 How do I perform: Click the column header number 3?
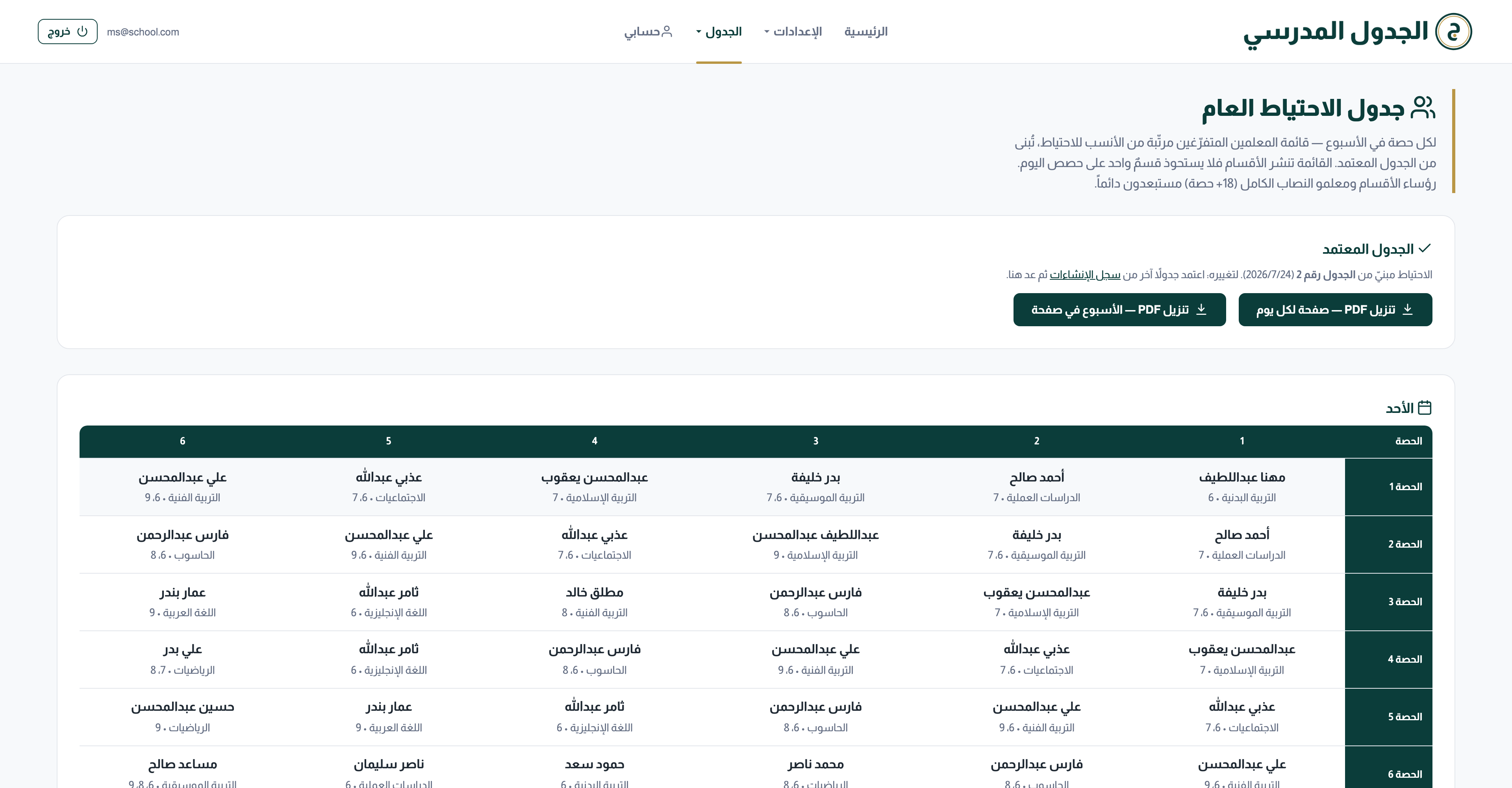[x=815, y=441]
